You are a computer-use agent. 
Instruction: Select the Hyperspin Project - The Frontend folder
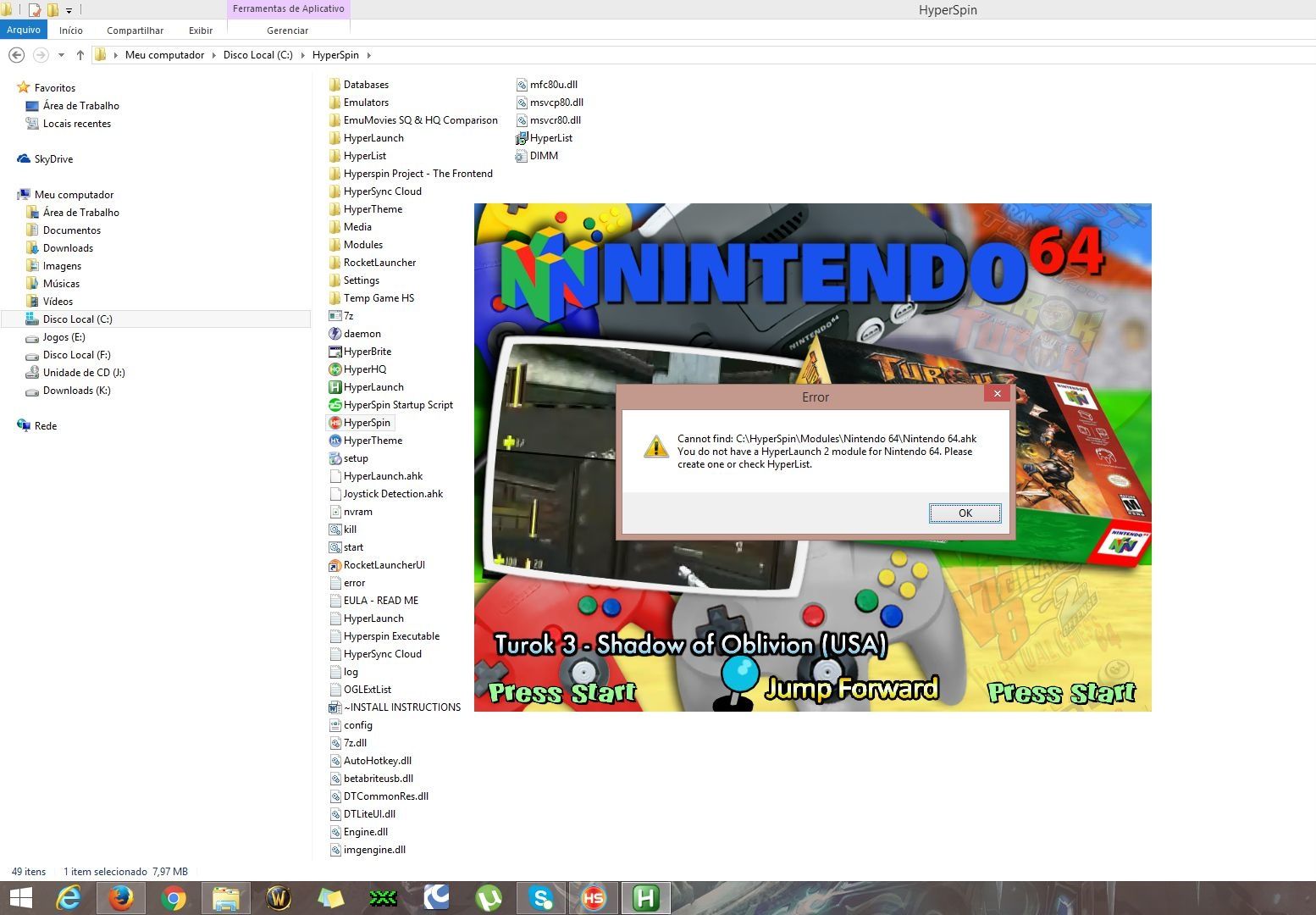pos(411,174)
